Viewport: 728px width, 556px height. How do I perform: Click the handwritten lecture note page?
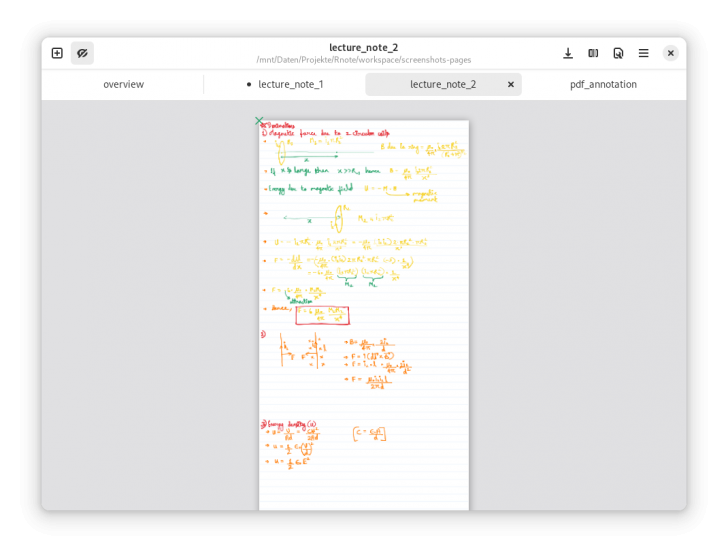pyautogui.click(x=364, y=315)
